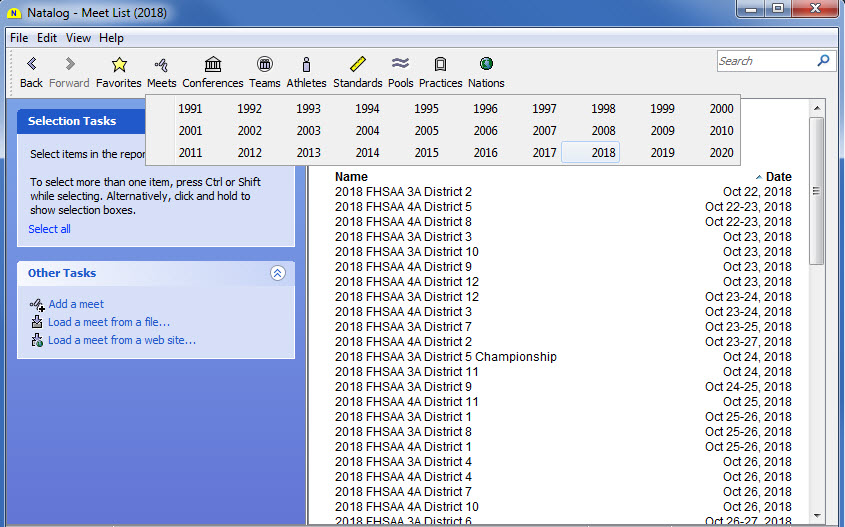The height and width of the screenshot is (527, 845).
Task: Click the Select all link
Action: point(49,229)
